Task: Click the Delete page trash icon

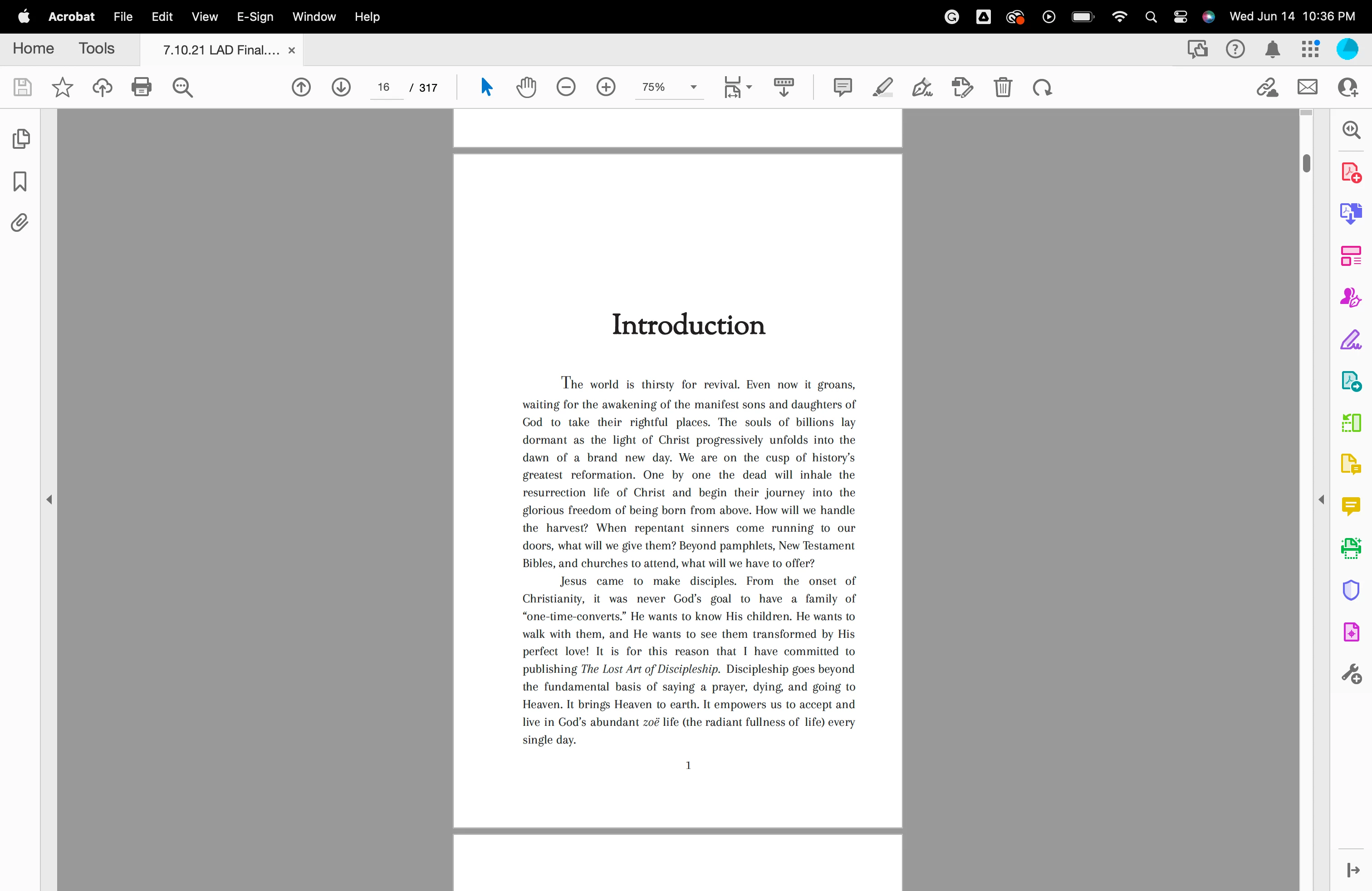Action: click(x=1003, y=88)
